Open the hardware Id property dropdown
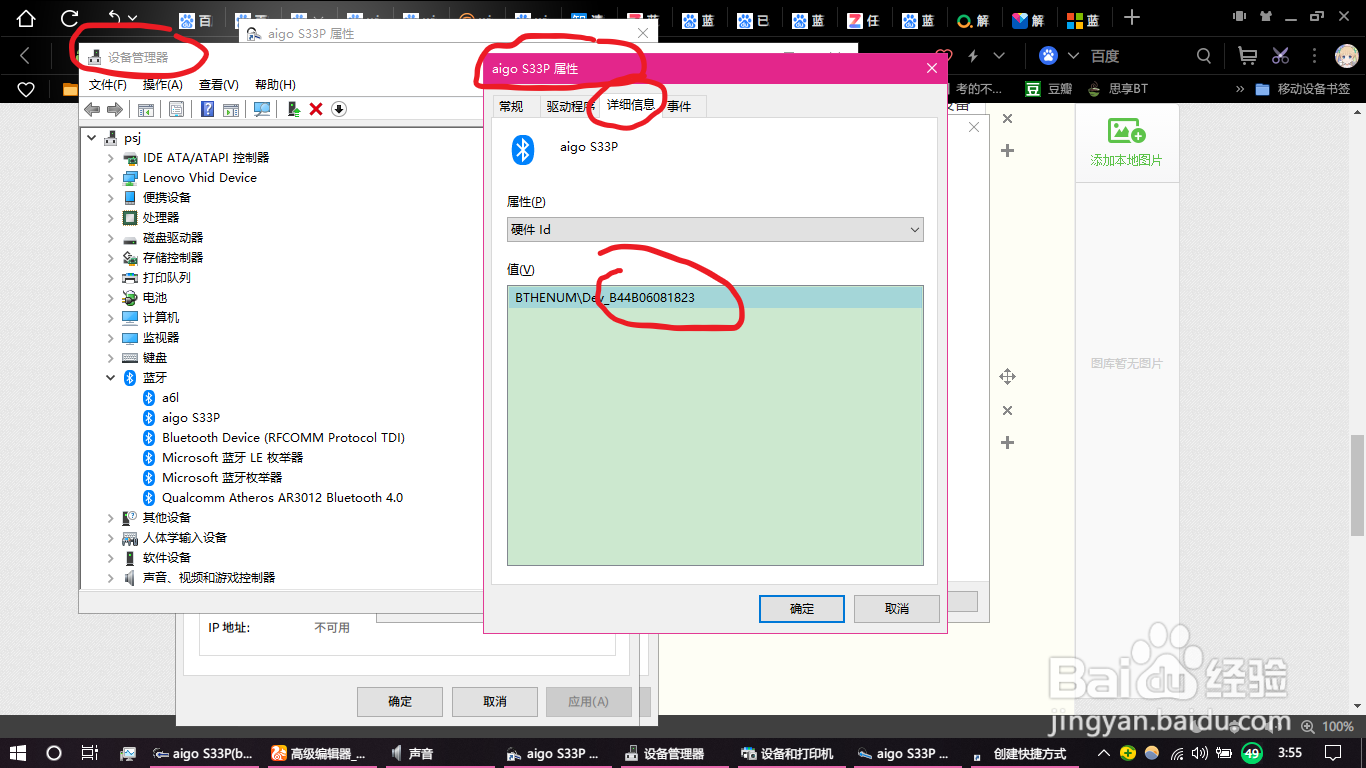Screen dimensions: 1366x768 coord(715,230)
